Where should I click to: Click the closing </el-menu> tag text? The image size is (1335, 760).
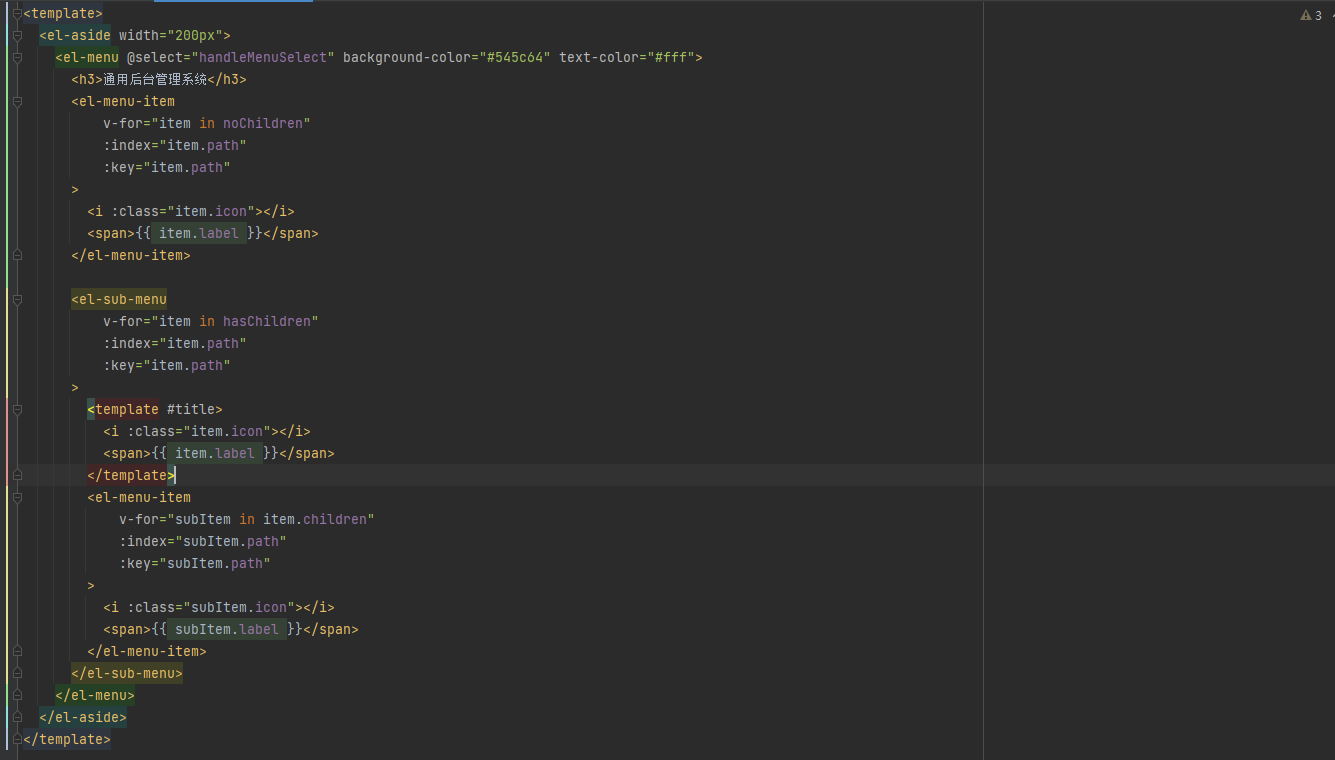pyautogui.click(x=95, y=696)
